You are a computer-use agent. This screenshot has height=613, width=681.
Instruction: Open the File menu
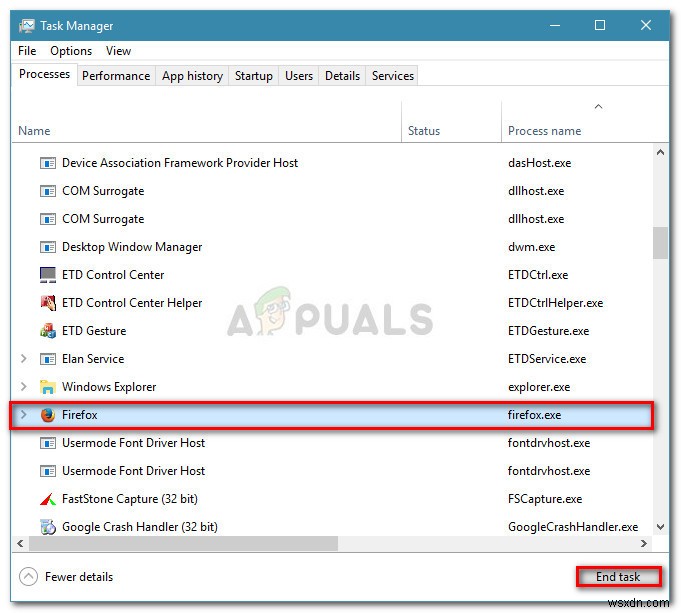tap(27, 51)
